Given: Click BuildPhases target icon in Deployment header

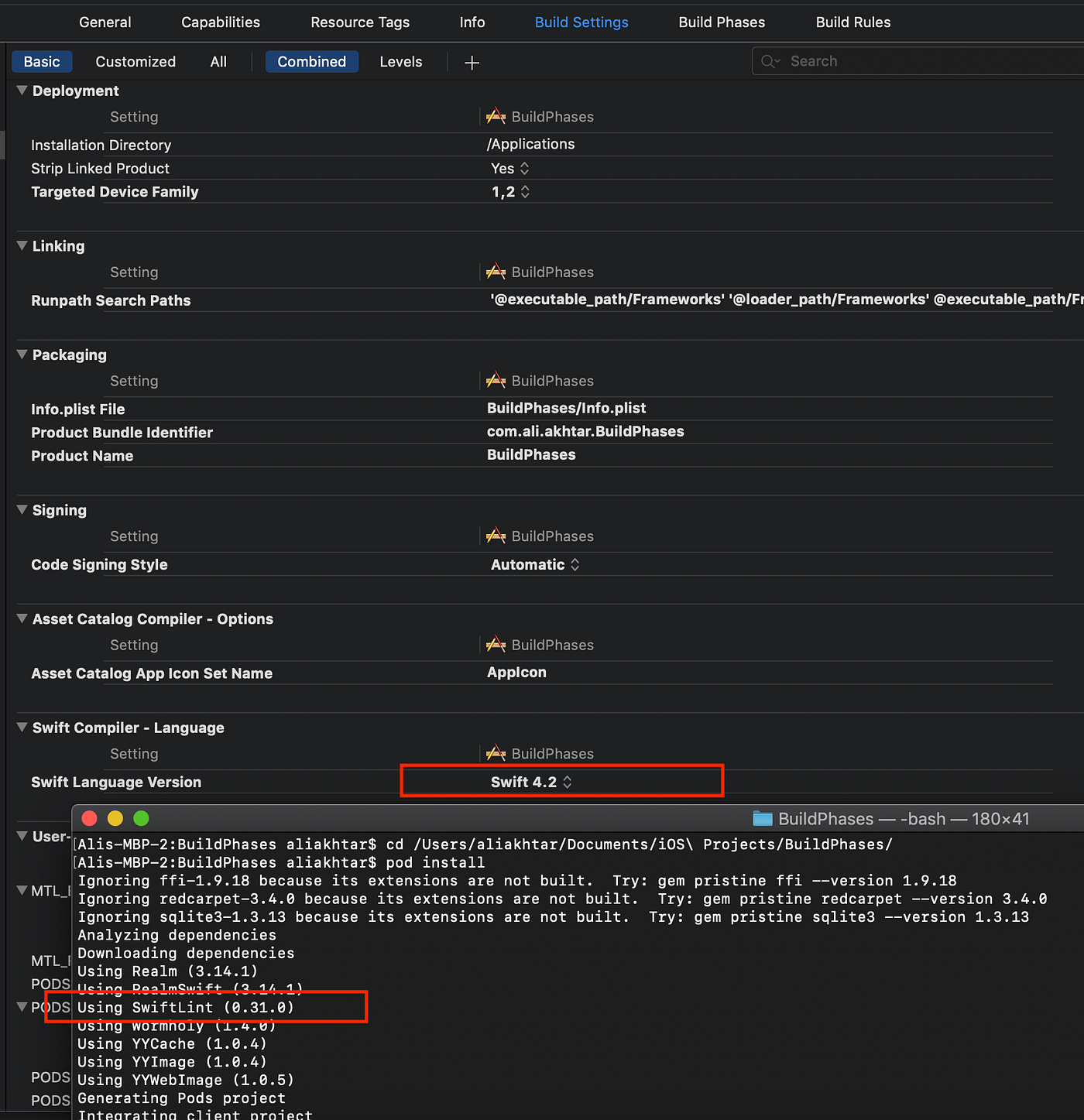Looking at the screenshot, I should pyautogui.click(x=496, y=117).
